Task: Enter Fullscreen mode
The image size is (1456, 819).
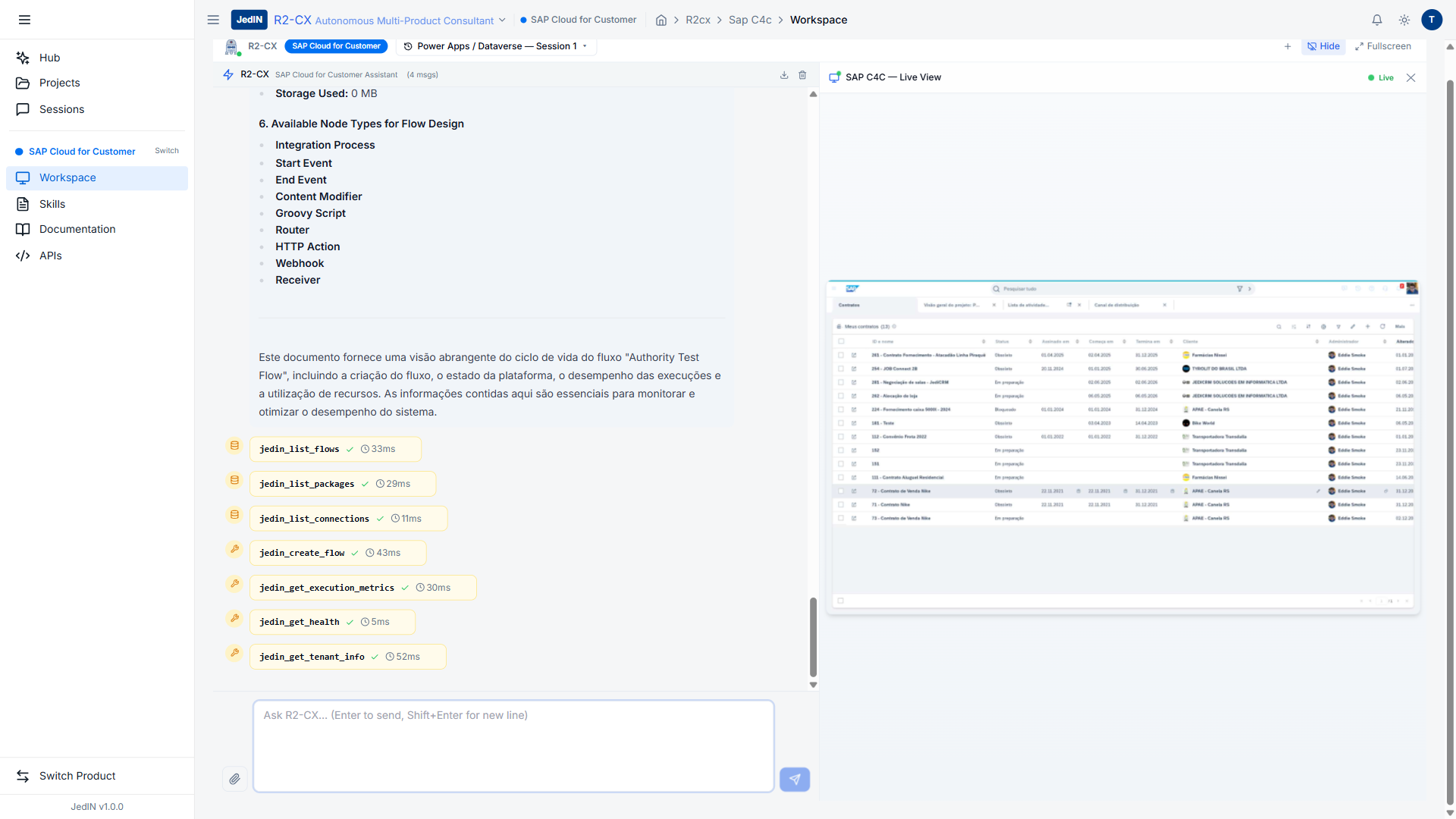Action: pos(1382,46)
